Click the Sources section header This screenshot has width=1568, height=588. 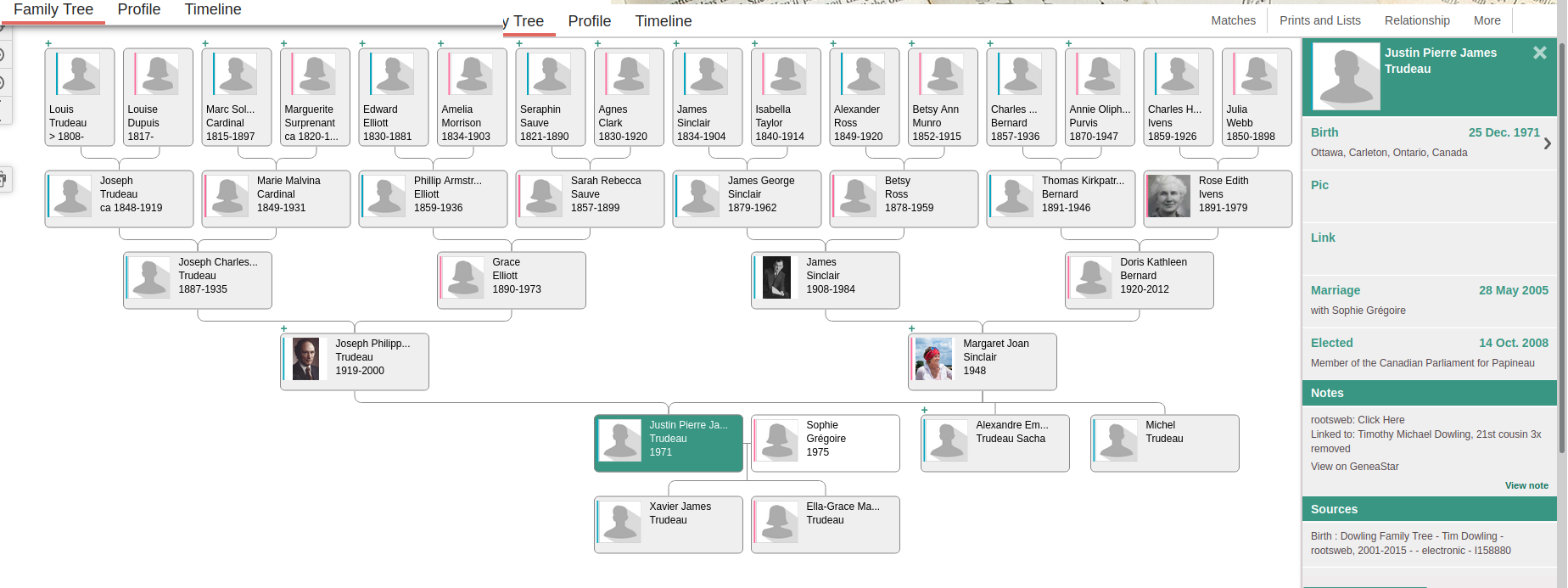pyautogui.click(x=1430, y=509)
